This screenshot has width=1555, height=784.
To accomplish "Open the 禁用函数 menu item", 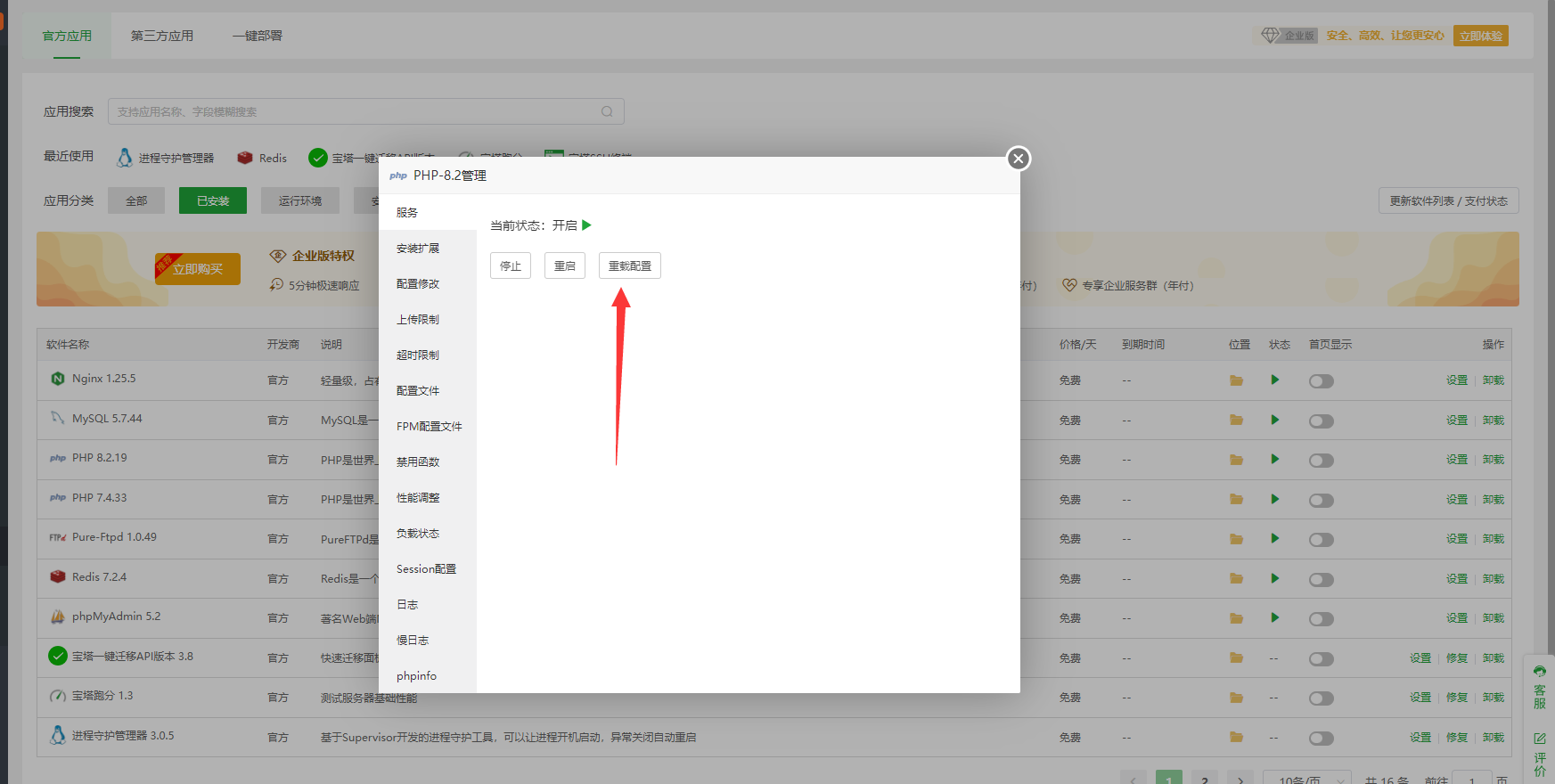I will point(428,461).
